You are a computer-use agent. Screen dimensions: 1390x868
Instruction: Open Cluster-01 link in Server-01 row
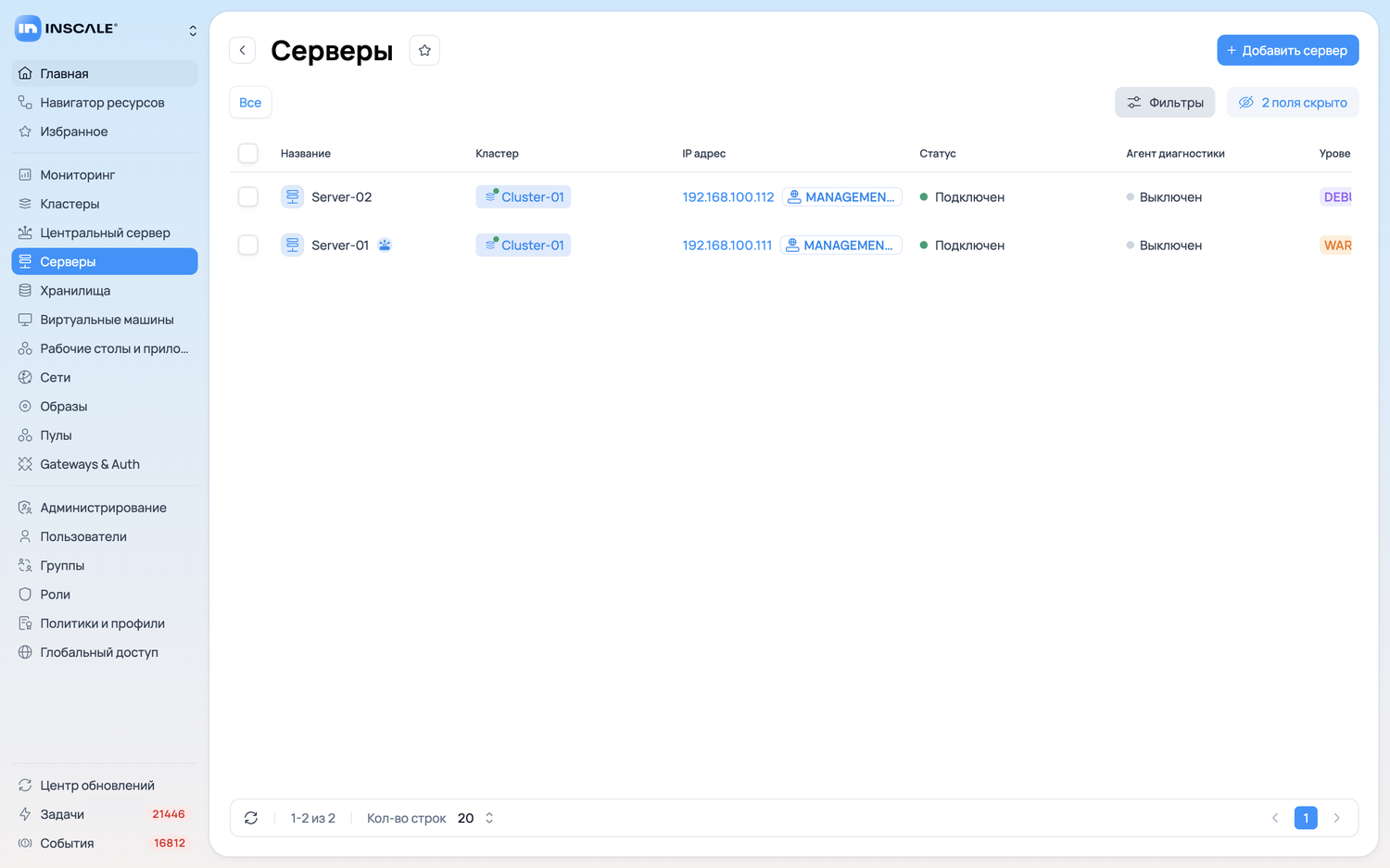click(x=524, y=245)
